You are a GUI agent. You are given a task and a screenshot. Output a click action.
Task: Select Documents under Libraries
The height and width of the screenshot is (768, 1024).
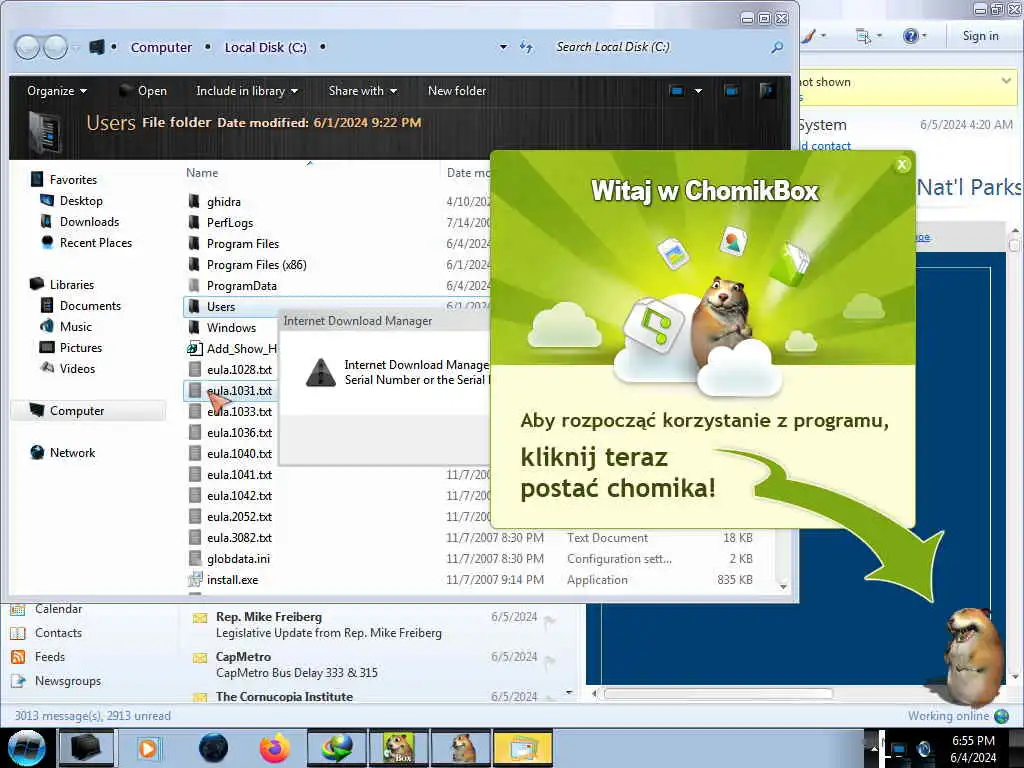coord(90,306)
